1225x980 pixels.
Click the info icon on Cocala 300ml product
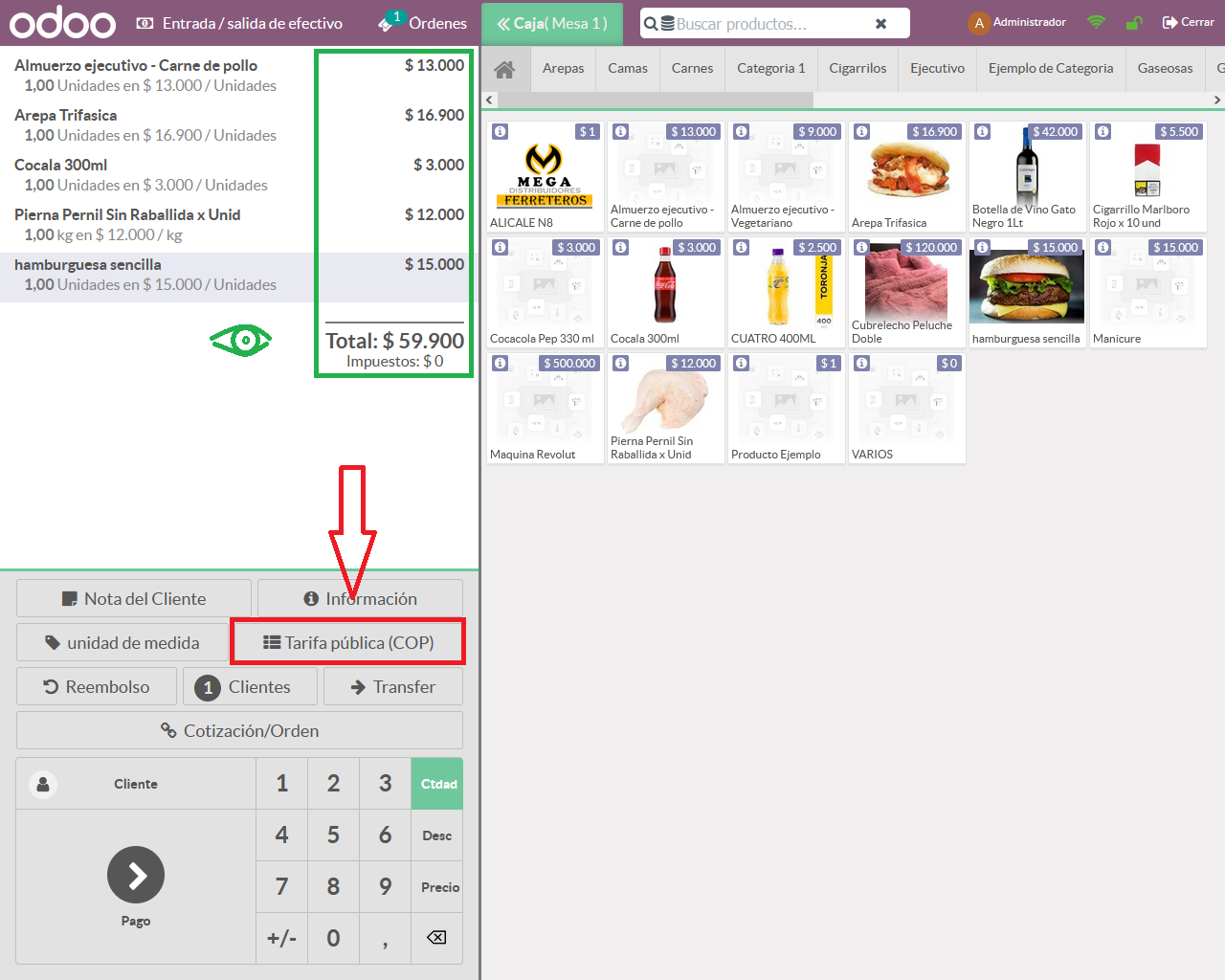[621, 248]
